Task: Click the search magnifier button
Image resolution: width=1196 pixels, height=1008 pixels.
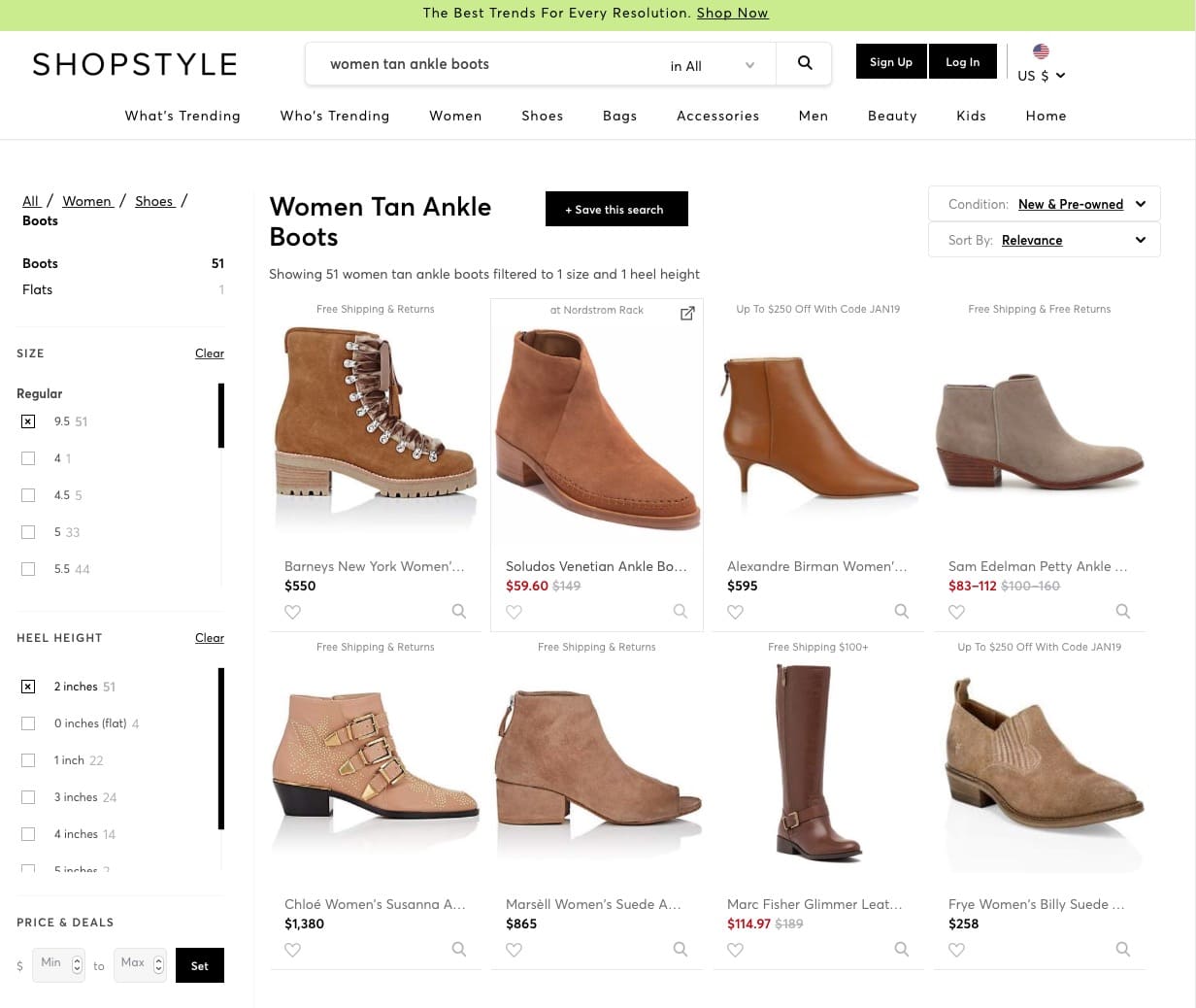Action: 804,63
